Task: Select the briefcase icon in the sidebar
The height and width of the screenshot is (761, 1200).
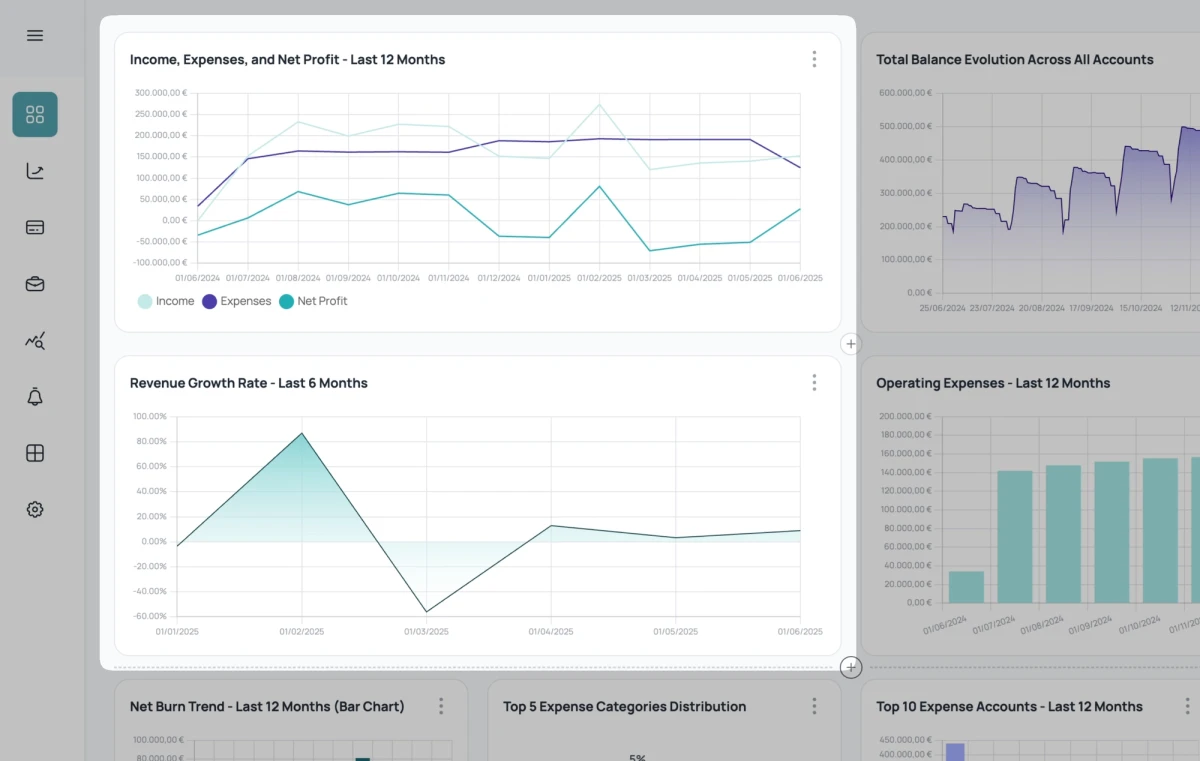Action: tap(34, 283)
